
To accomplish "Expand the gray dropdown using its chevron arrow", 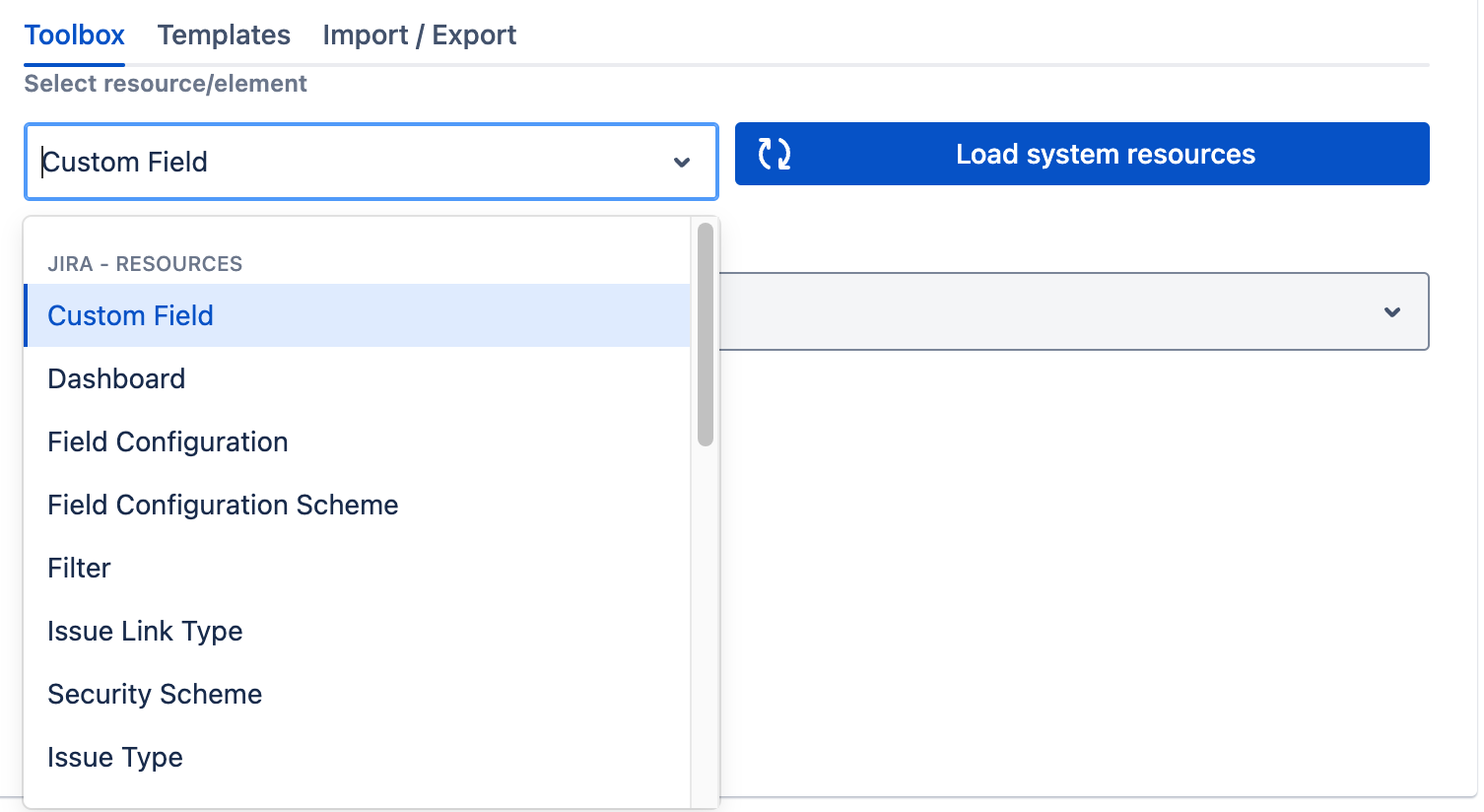I will [1391, 312].
